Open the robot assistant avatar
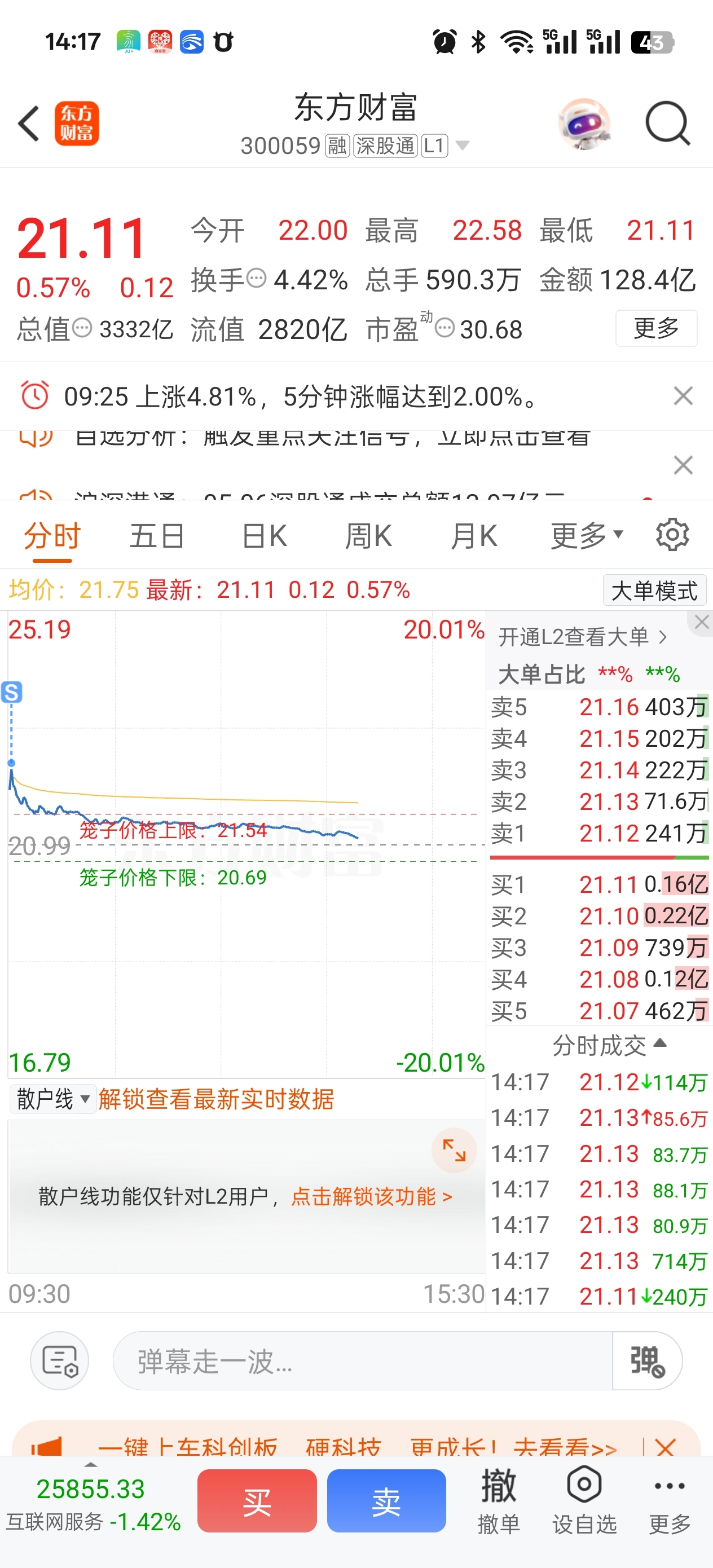Image resolution: width=713 pixels, height=1568 pixels. pyautogui.click(x=584, y=124)
